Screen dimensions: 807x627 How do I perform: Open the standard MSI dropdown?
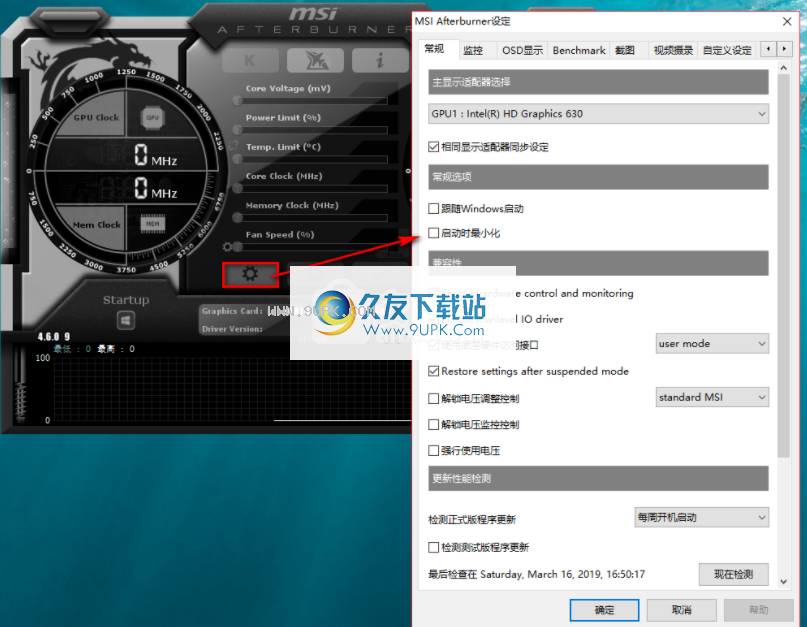(x=712, y=397)
